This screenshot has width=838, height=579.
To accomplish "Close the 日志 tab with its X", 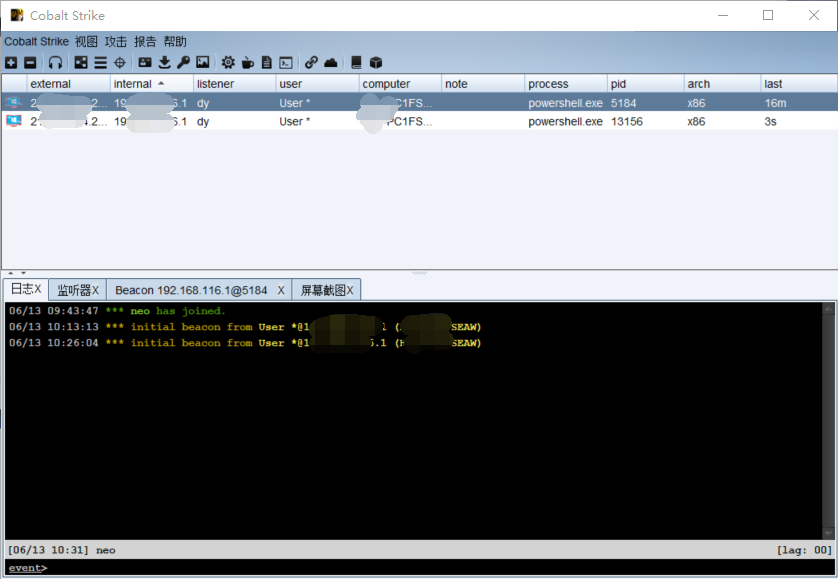I will click(38, 289).
